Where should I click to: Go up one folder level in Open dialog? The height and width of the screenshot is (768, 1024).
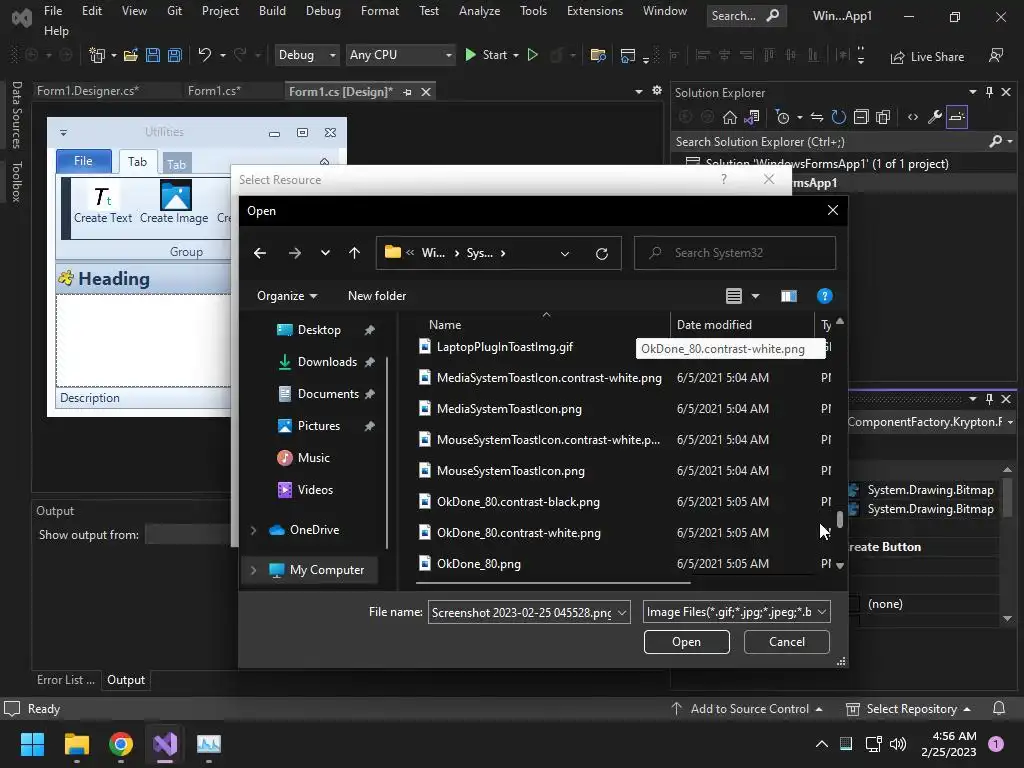pos(355,253)
